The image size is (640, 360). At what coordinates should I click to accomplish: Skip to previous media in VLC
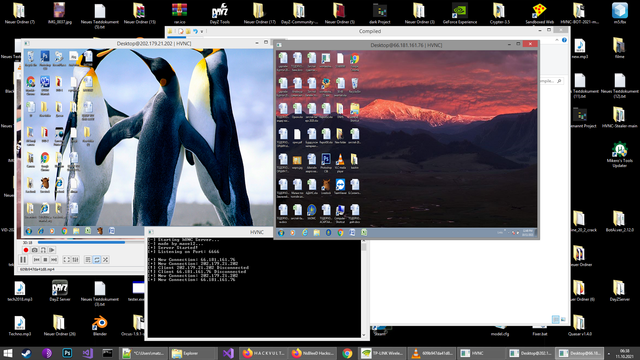tap(36, 260)
